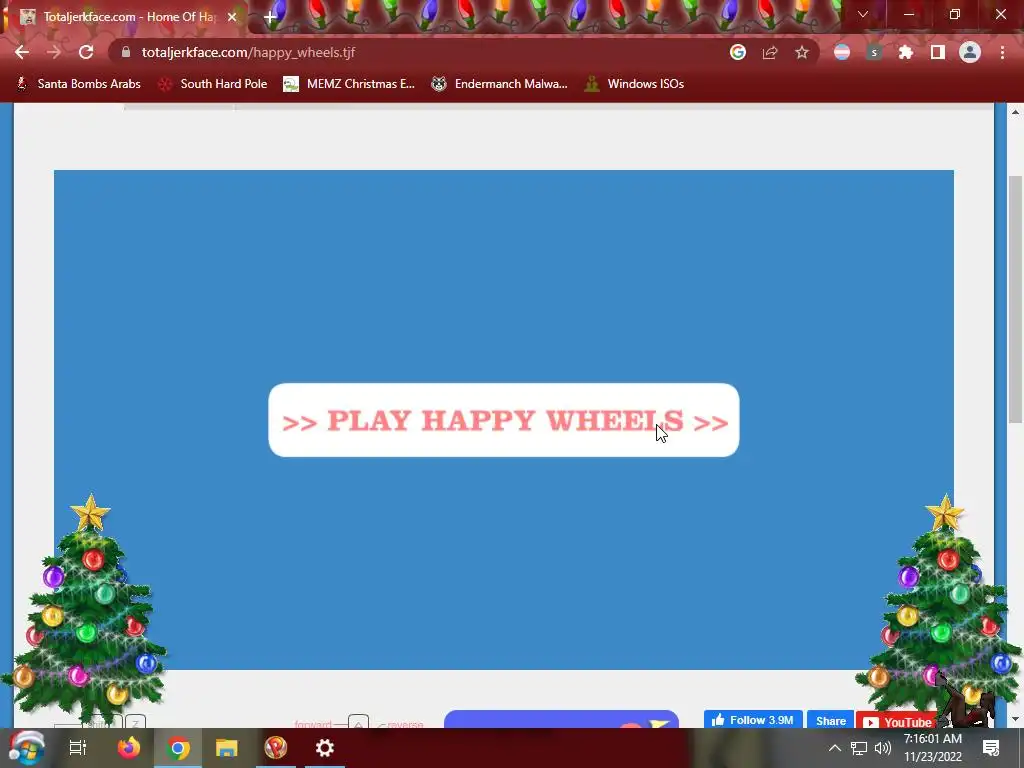Image resolution: width=1024 pixels, height=768 pixels.
Task: Open the network status tray icon
Action: (x=859, y=748)
